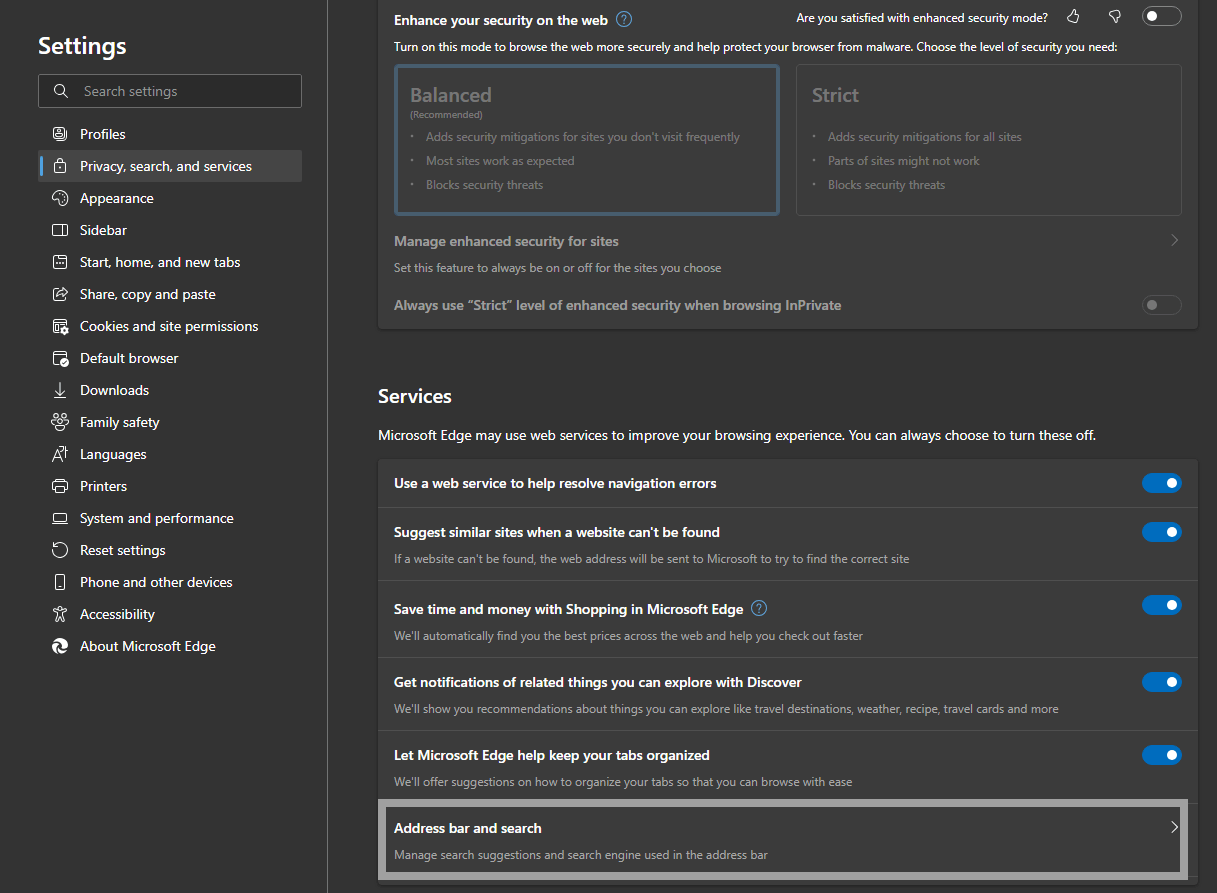Click the lock icon beside Privacy, search, and services
1217x893 pixels.
click(61, 165)
